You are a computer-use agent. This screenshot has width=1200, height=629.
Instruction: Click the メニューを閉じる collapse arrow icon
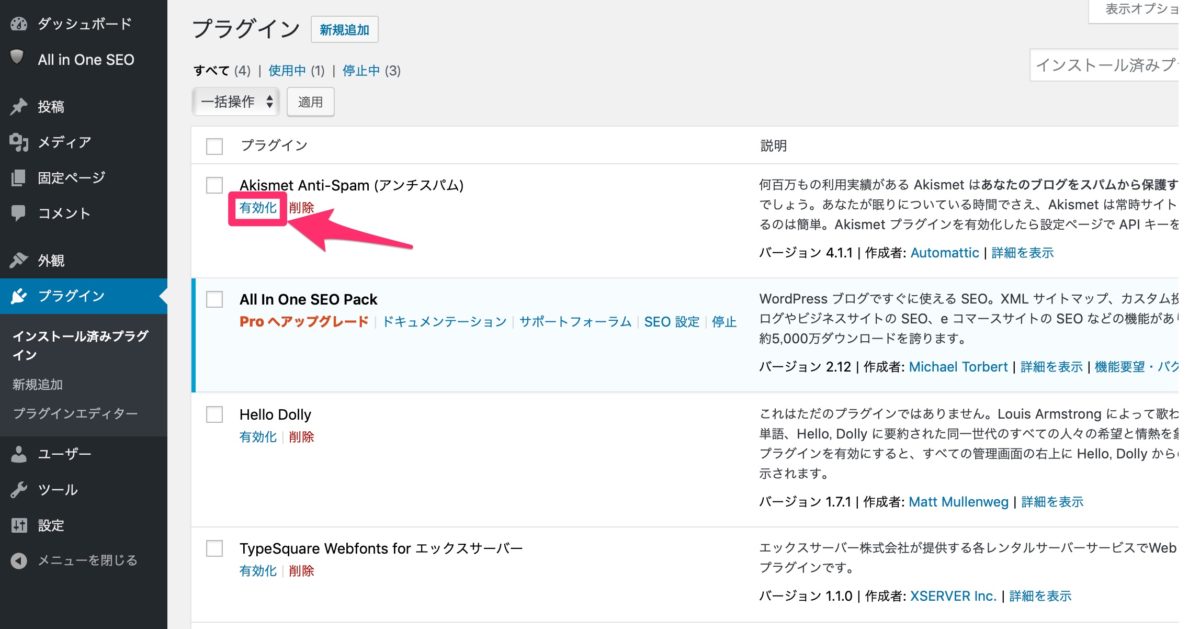18,560
